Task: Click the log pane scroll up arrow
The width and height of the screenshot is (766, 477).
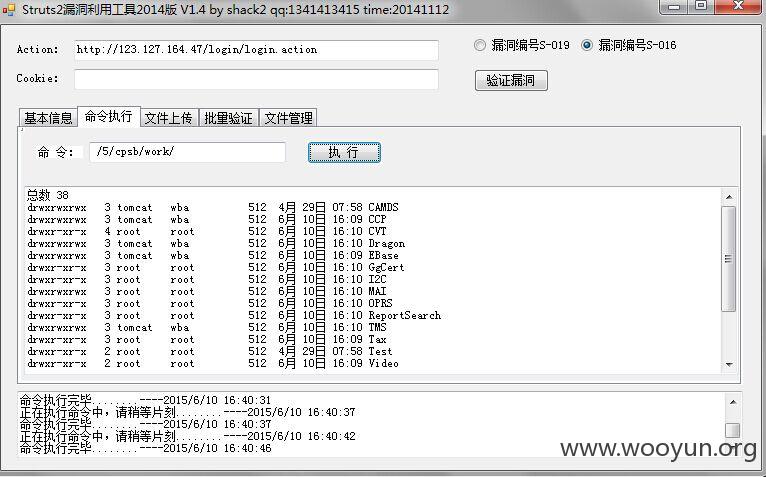Action: tap(732, 402)
